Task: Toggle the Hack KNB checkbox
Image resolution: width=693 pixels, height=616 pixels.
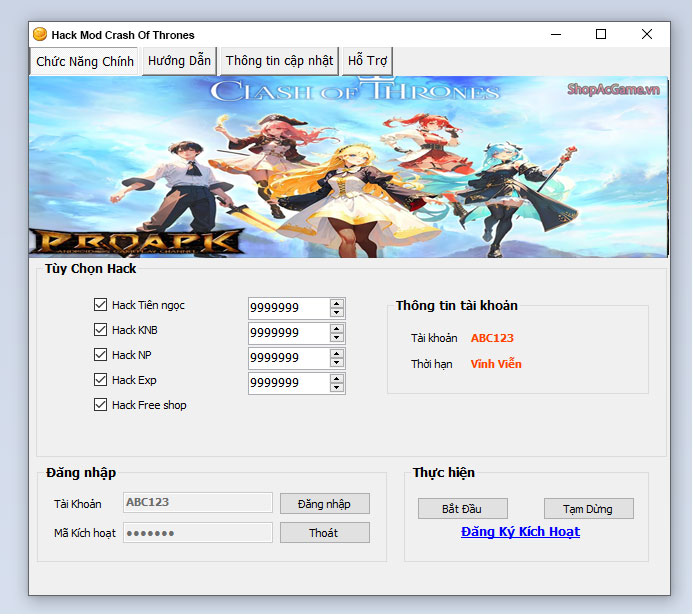Action: pos(100,330)
